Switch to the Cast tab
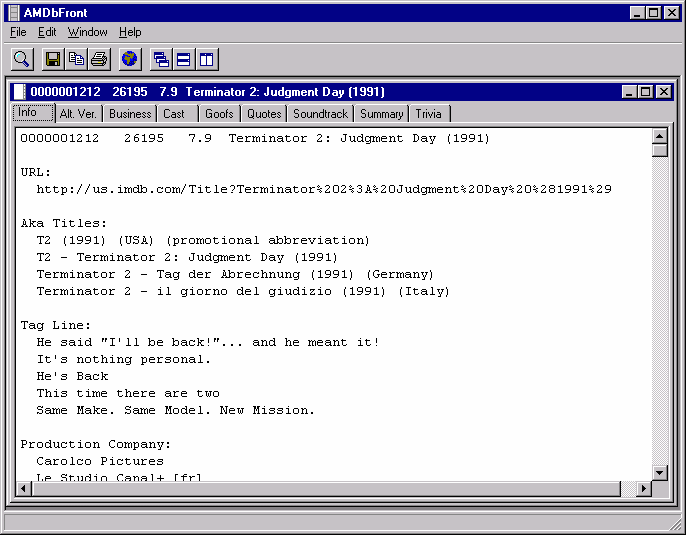686x535 pixels. pyautogui.click(x=178, y=114)
